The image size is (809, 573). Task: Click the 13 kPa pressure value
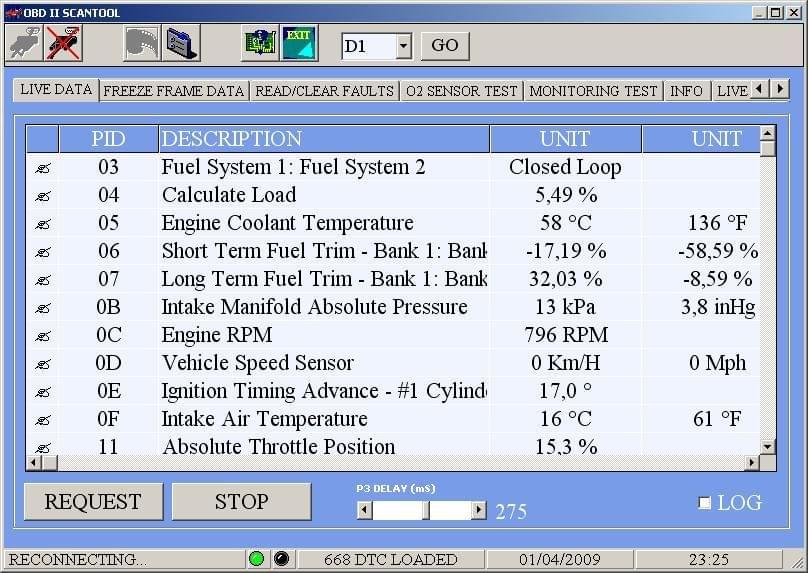(565, 307)
